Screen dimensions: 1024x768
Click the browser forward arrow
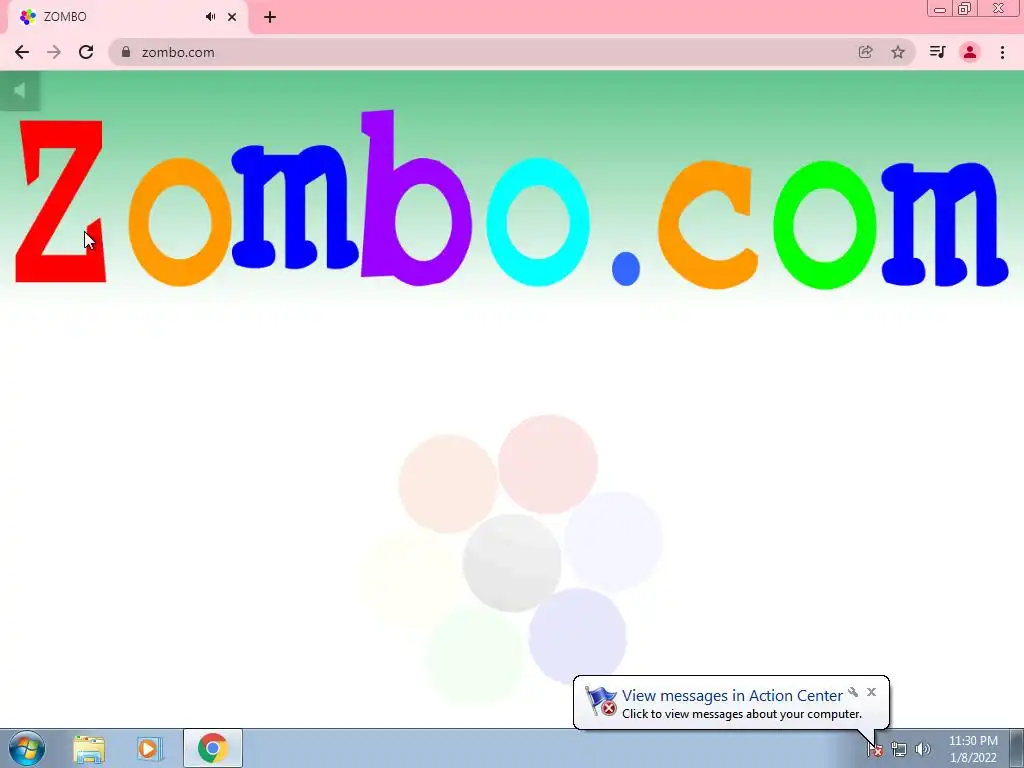[x=54, y=52]
